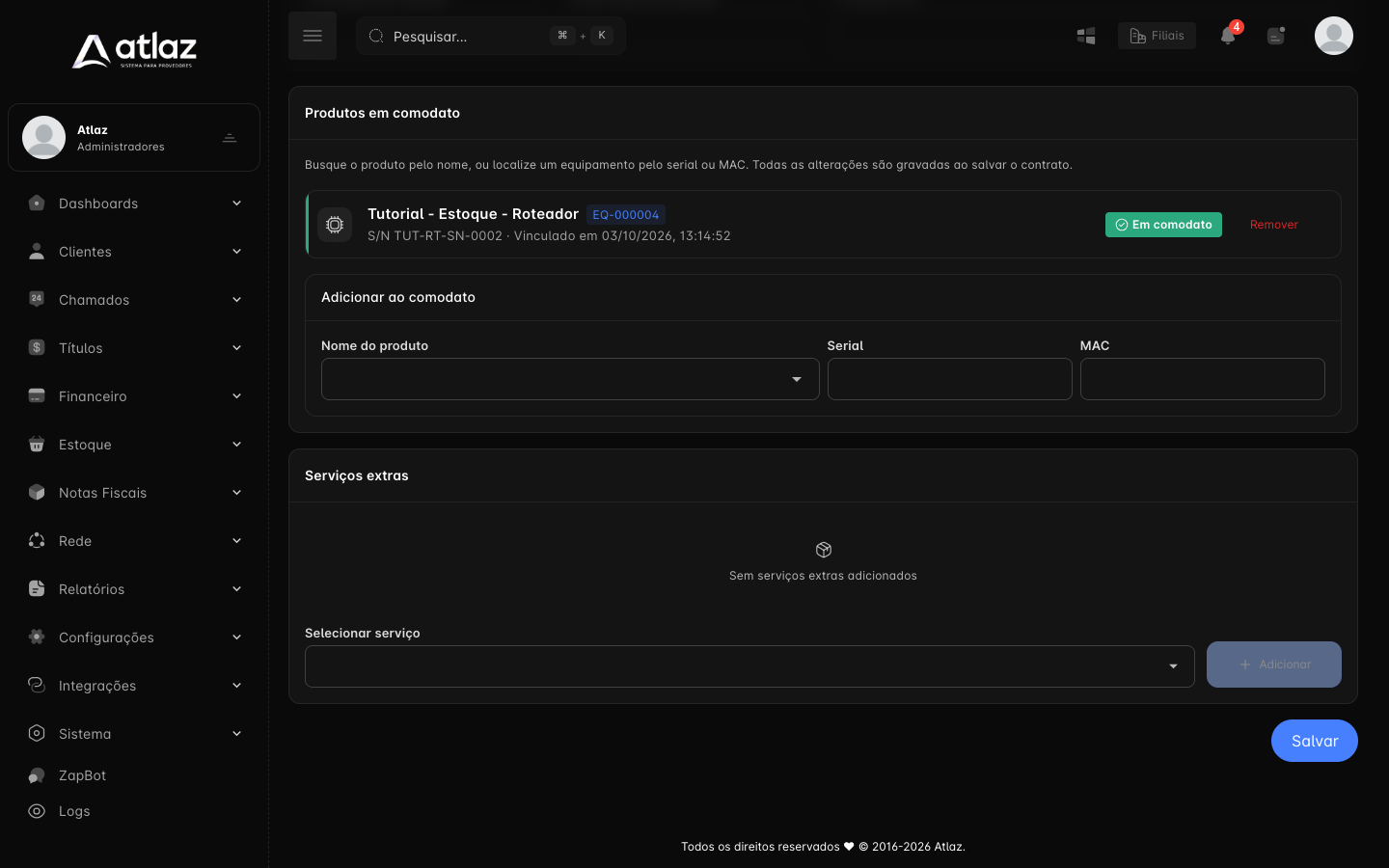Screen dimensions: 1389x868
Task: Open the Windows app icon in header
Action: pos(1086,36)
